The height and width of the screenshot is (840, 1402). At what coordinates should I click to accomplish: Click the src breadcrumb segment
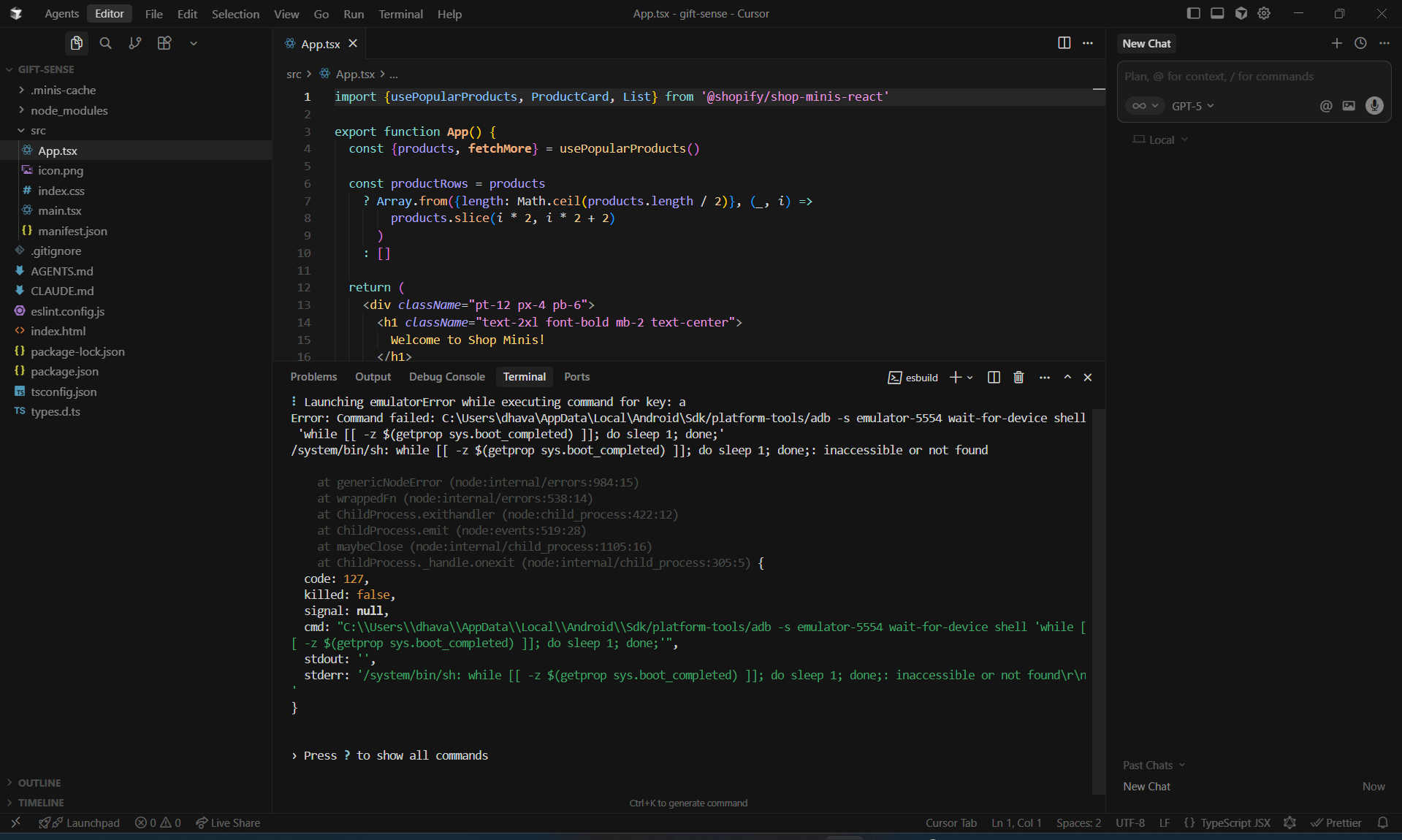pyautogui.click(x=294, y=74)
